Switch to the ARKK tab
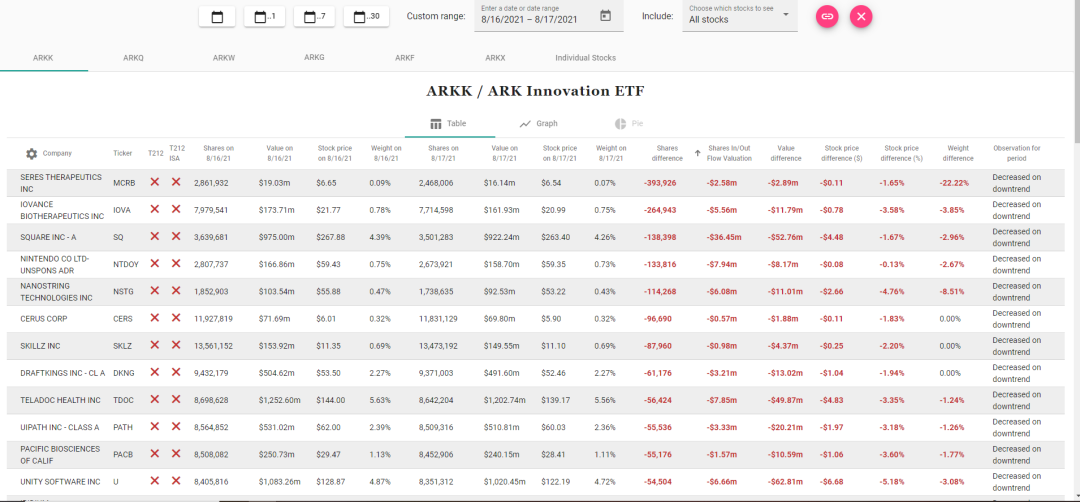The width and height of the screenshot is (1080, 502). pyautogui.click(x=43, y=58)
